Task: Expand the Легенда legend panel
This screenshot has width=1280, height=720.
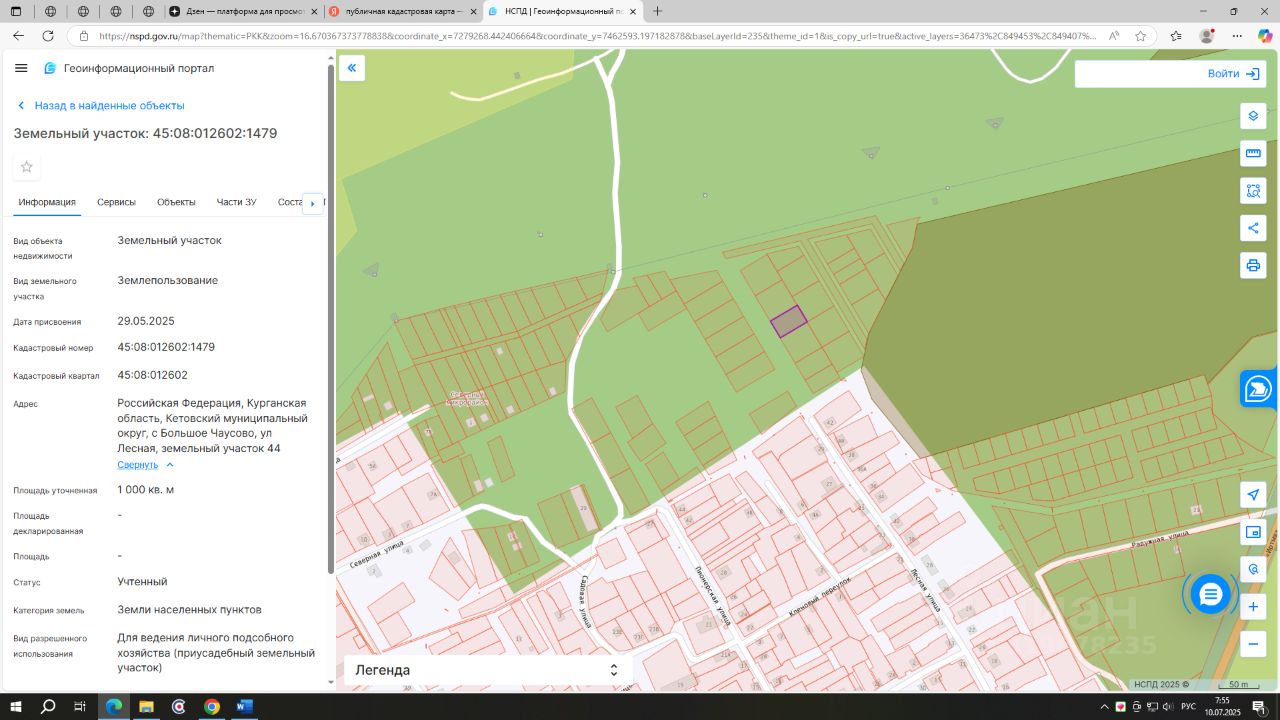Action: tap(488, 670)
